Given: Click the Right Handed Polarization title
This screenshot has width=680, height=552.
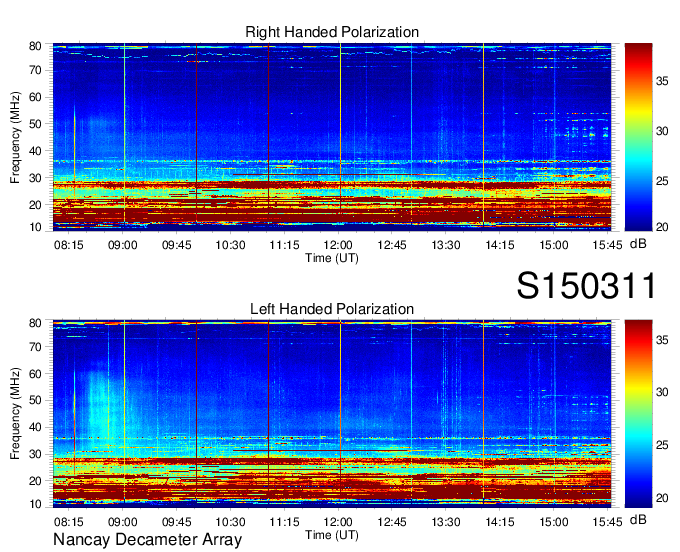Looking at the screenshot, I should 332,32.
